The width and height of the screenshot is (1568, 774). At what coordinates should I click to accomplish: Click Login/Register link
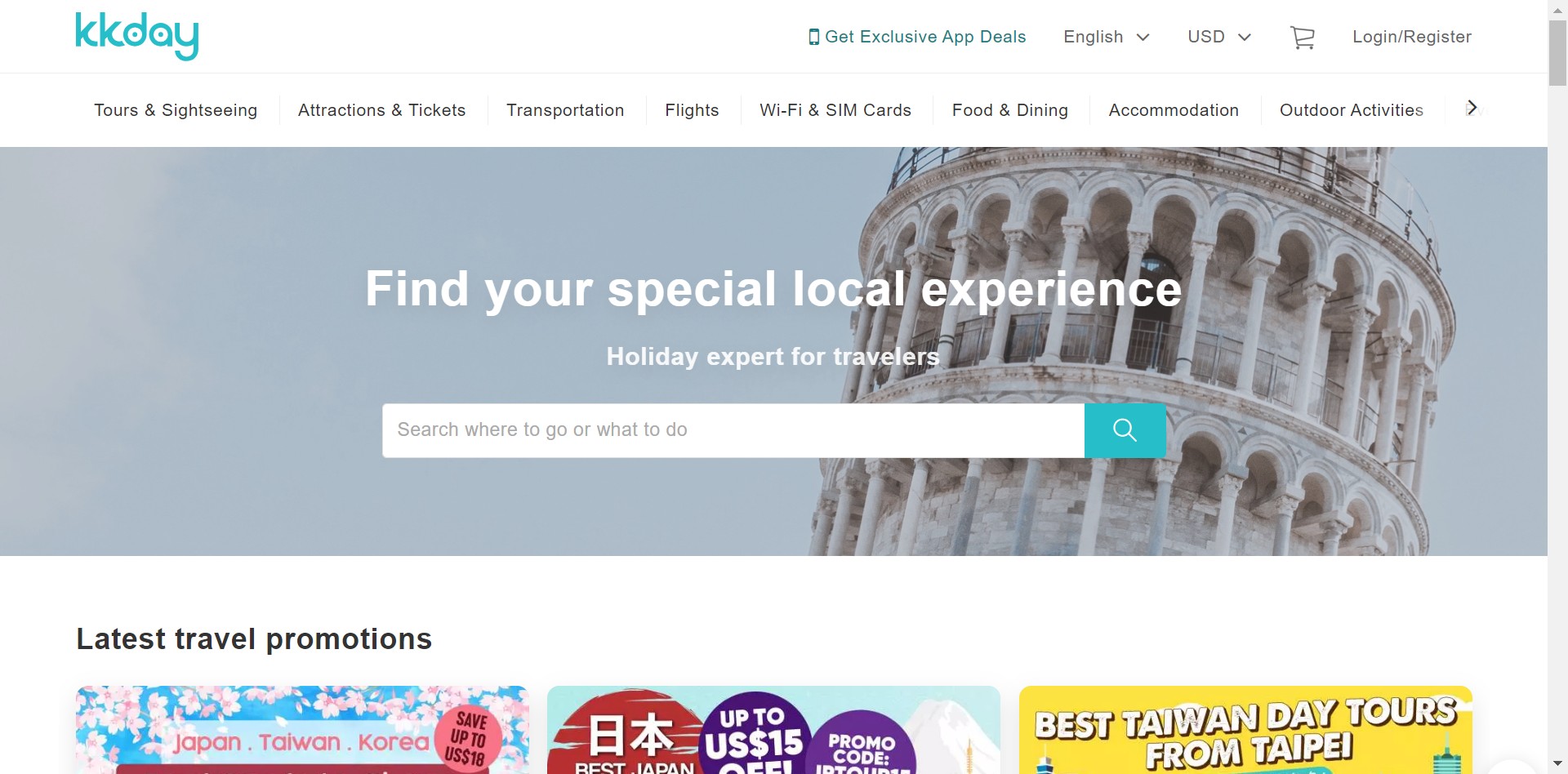pos(1412,37)
